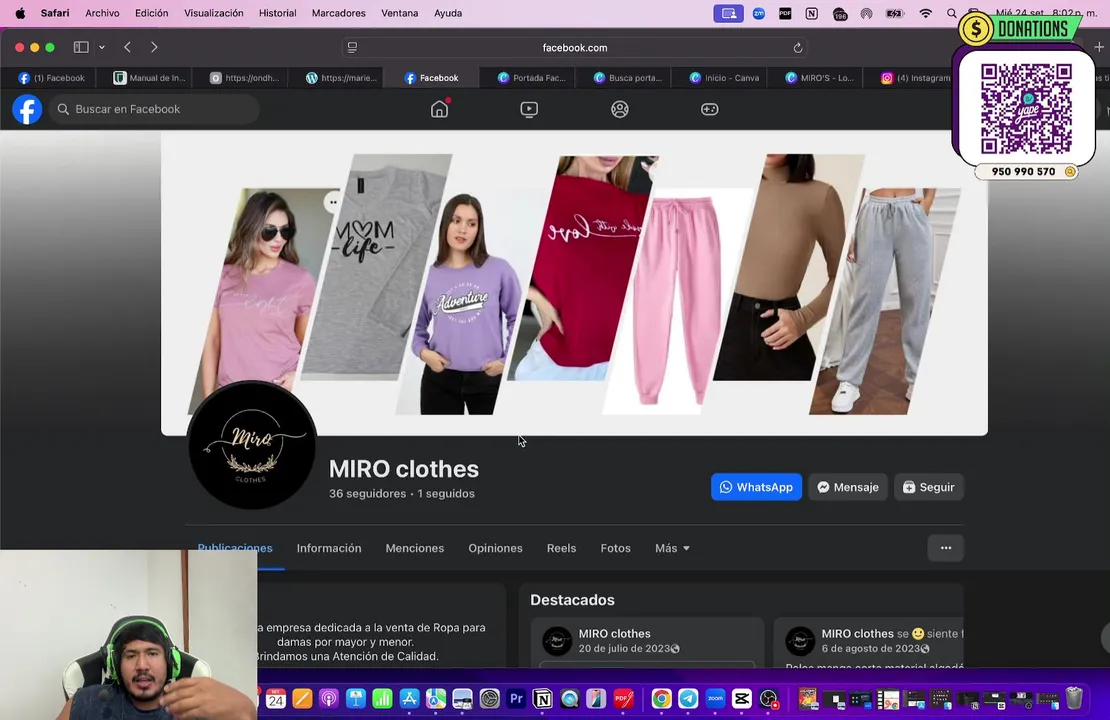Open the Edición menu
This screenshot has height=720, width=1110.
pyautogui.click(x=151, y=13)
